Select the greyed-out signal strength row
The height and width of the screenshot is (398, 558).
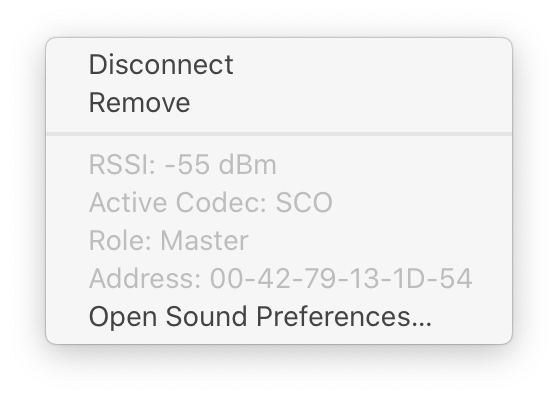pos(279,165)
